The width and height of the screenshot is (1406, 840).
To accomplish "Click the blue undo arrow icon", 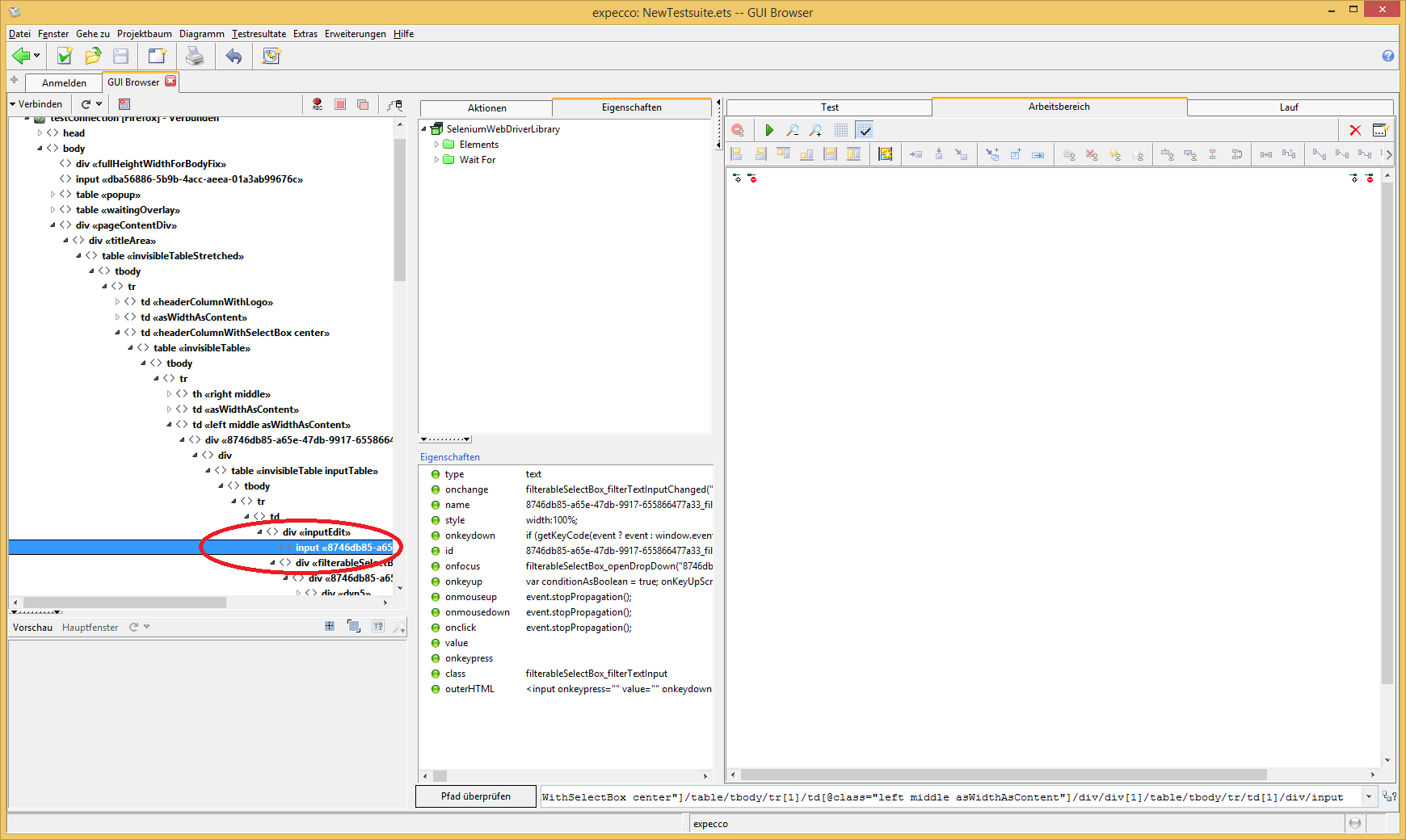I will 234,57.
